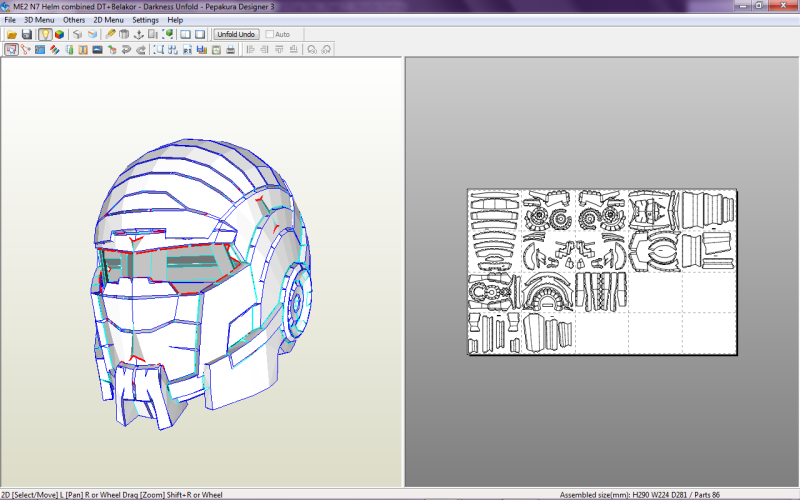Click the Undo arrow icon
Viewport: 800px width, 500px height.
tap(126, 49)
